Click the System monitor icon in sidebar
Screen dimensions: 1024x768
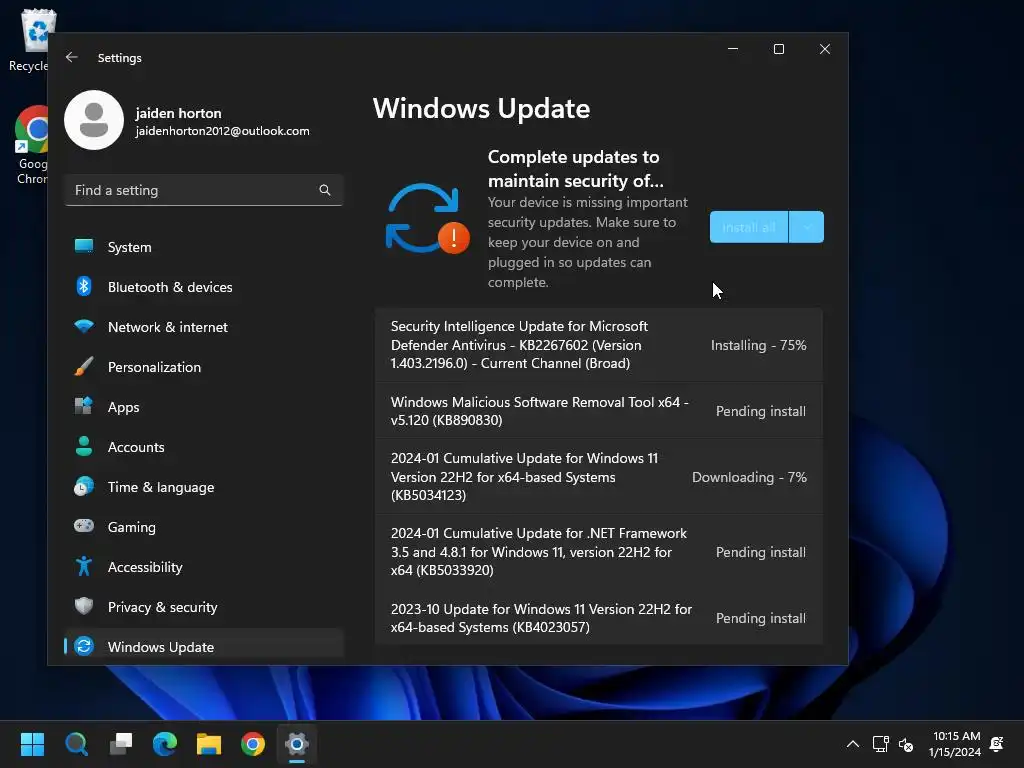(84, 246)
